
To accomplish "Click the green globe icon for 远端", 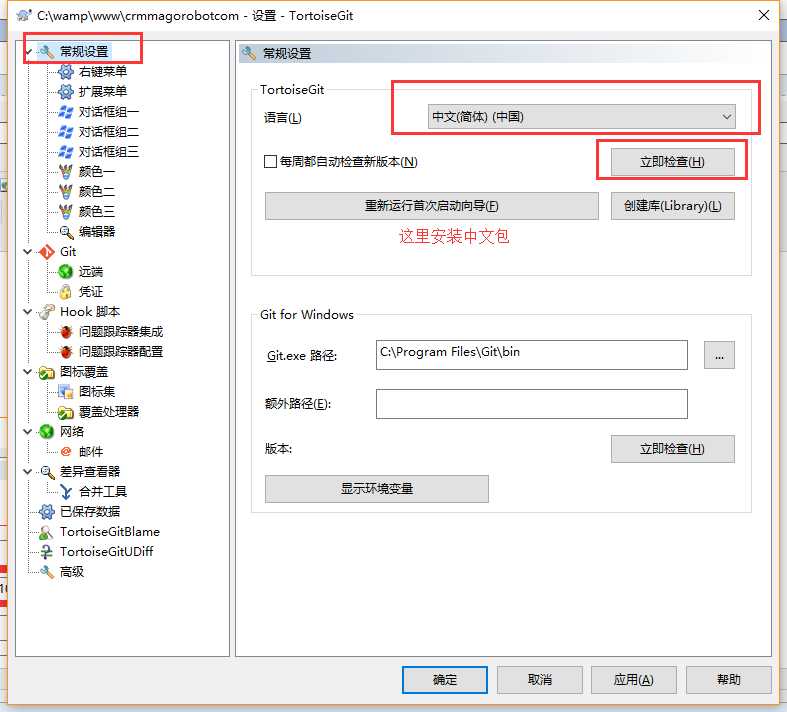I will click(66, 272).
